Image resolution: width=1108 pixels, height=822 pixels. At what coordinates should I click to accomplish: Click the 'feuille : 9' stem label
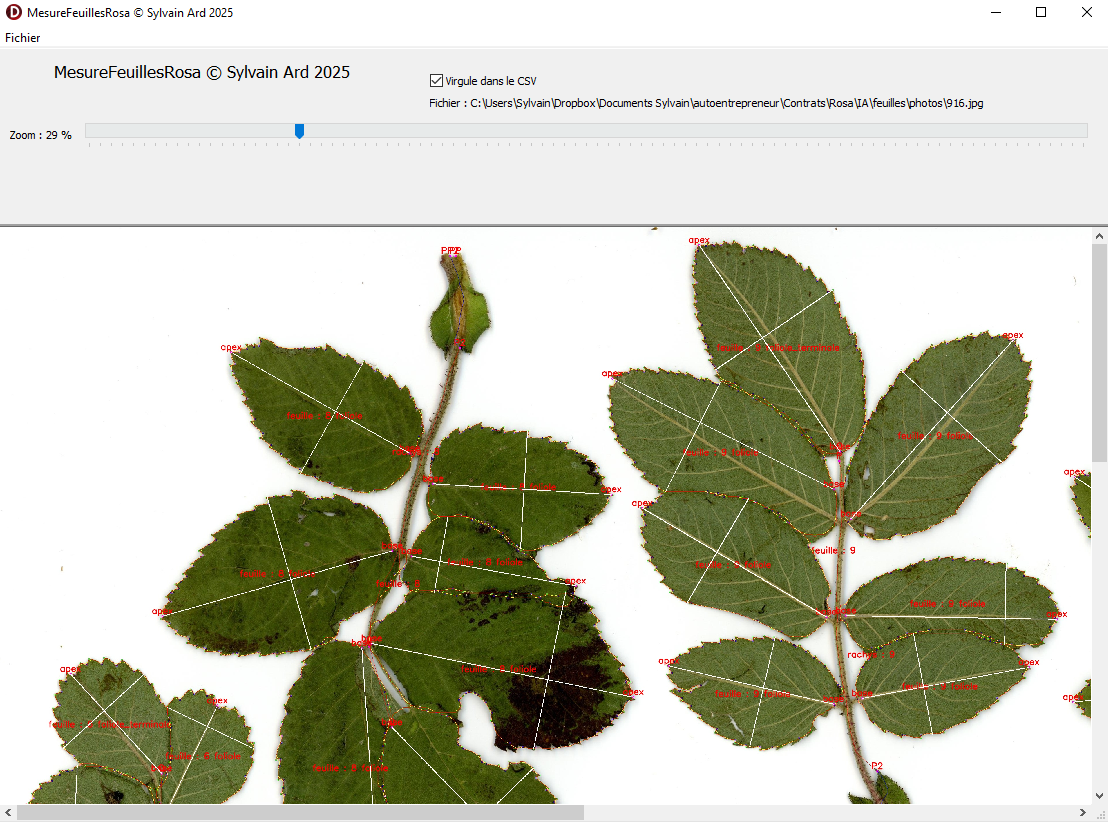[x=833, y=550]
